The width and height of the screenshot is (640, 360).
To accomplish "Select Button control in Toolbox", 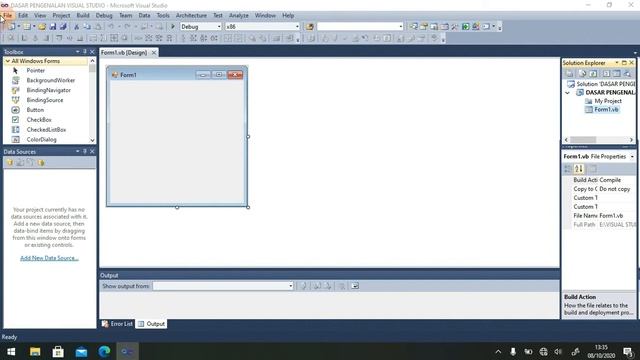I will point(35,110).
